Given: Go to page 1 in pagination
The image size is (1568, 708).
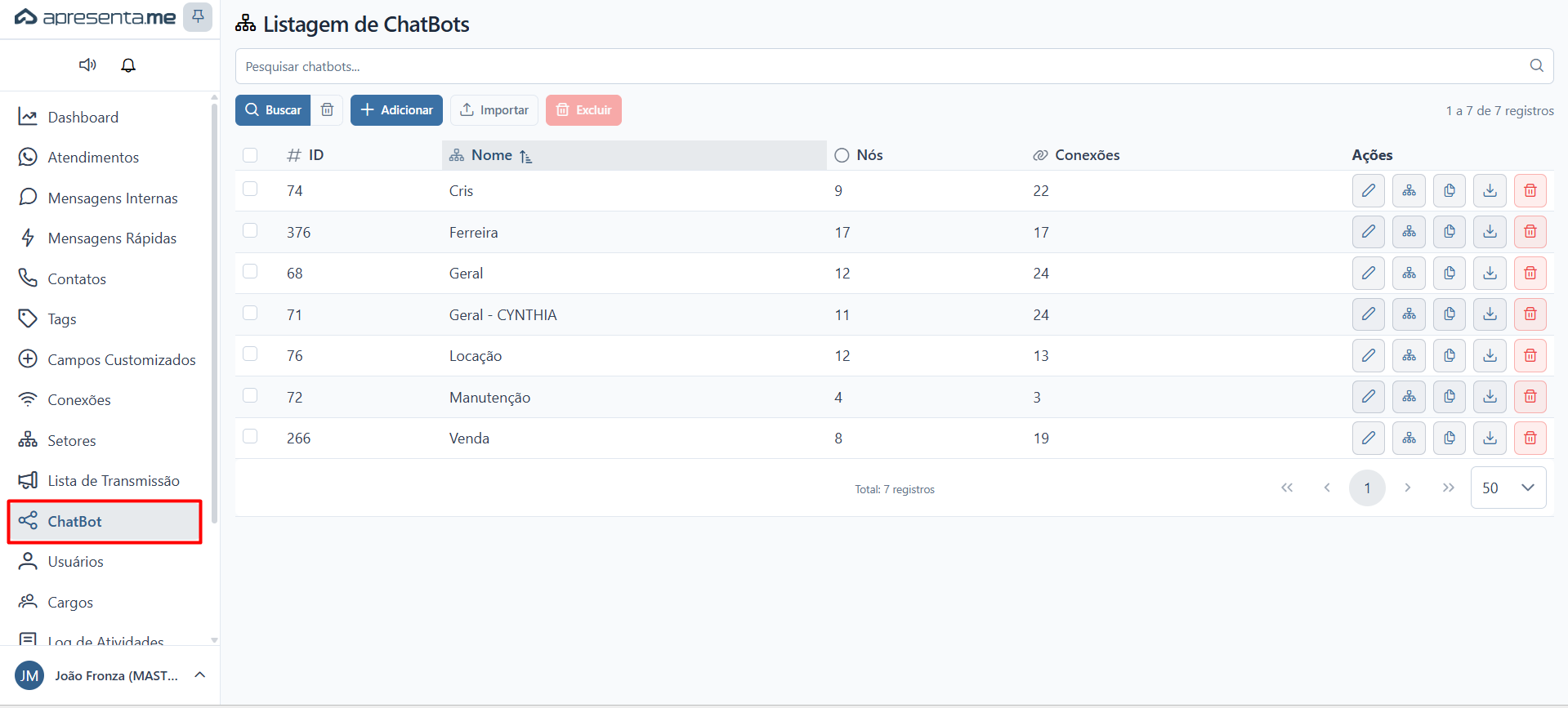Looking at the screenshot, I should (1367, 488).
